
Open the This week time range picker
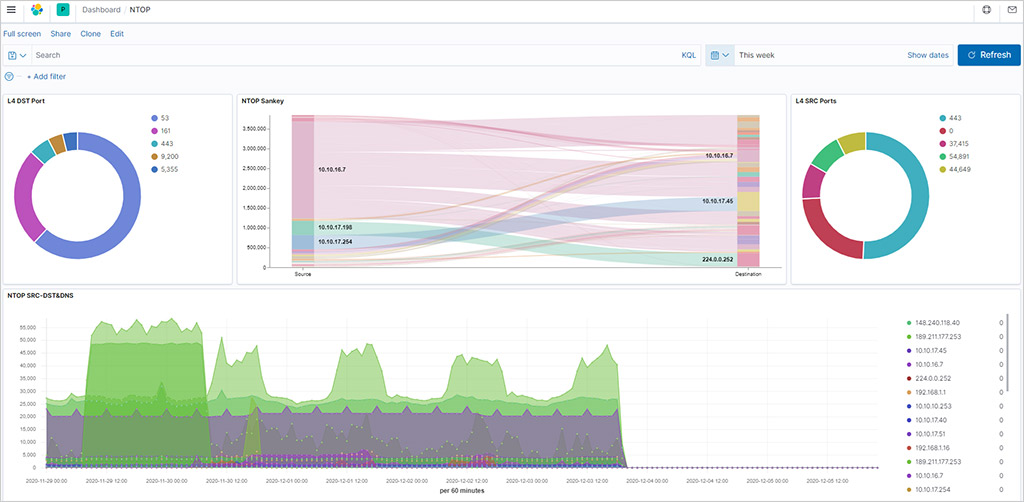tap(756, 55)
